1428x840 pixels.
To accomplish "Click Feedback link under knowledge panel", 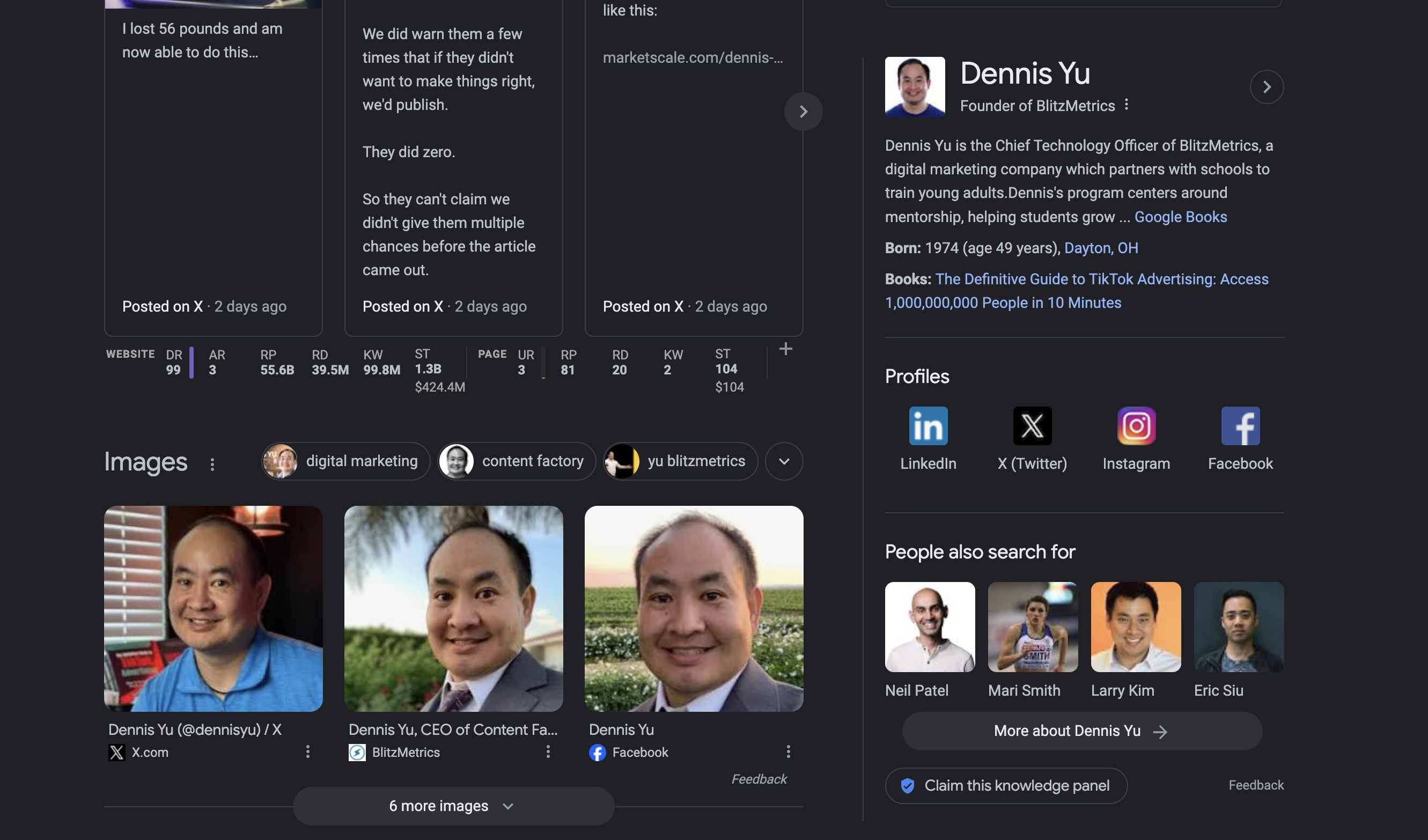I will 1256,785.
